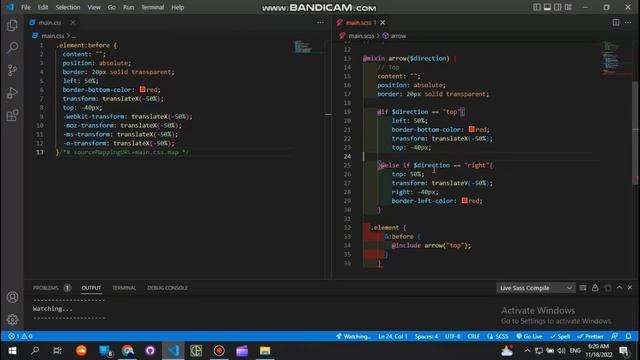Click Spell status bar item

pos(560,336)
